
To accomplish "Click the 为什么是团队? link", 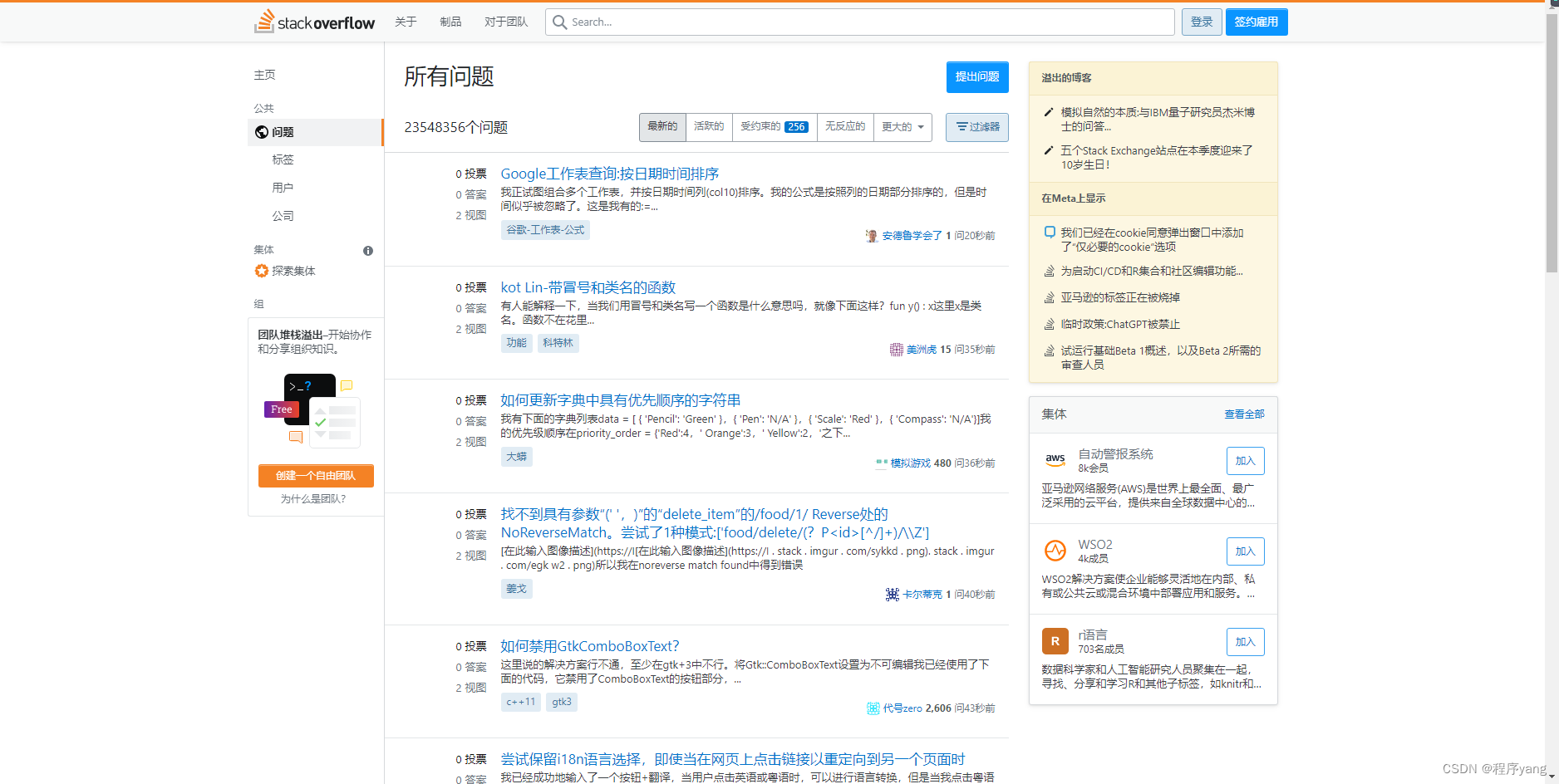I will click(313, 499).
